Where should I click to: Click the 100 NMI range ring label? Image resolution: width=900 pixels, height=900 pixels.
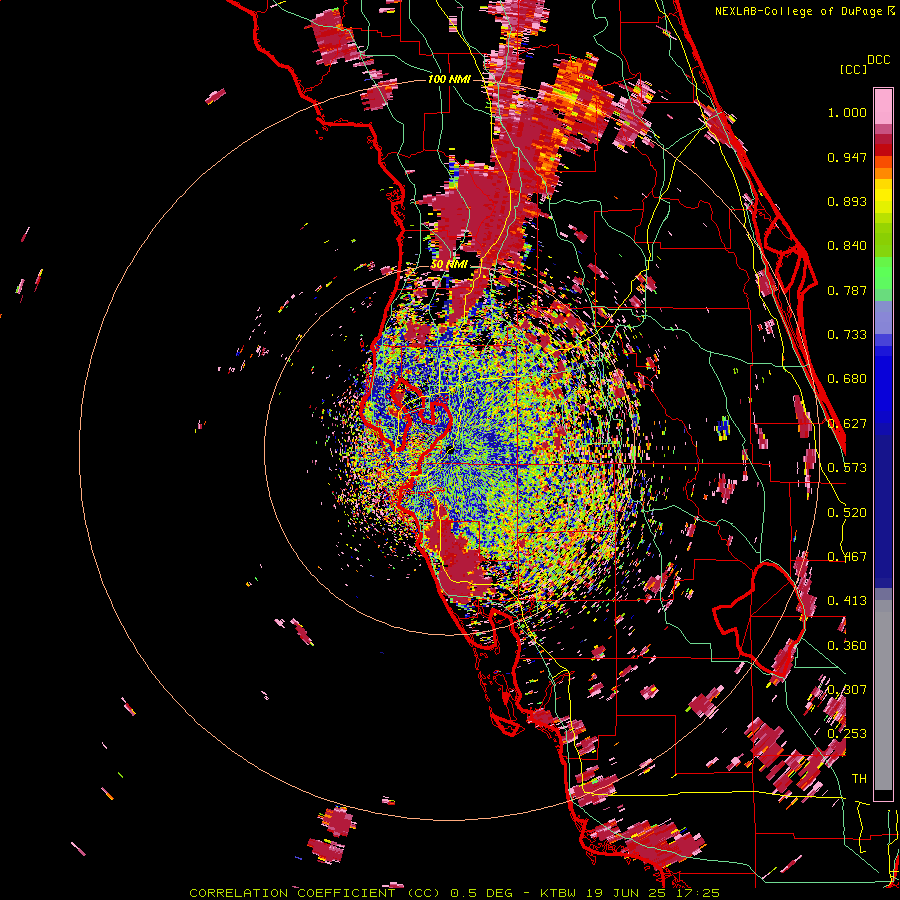(449, 79)
